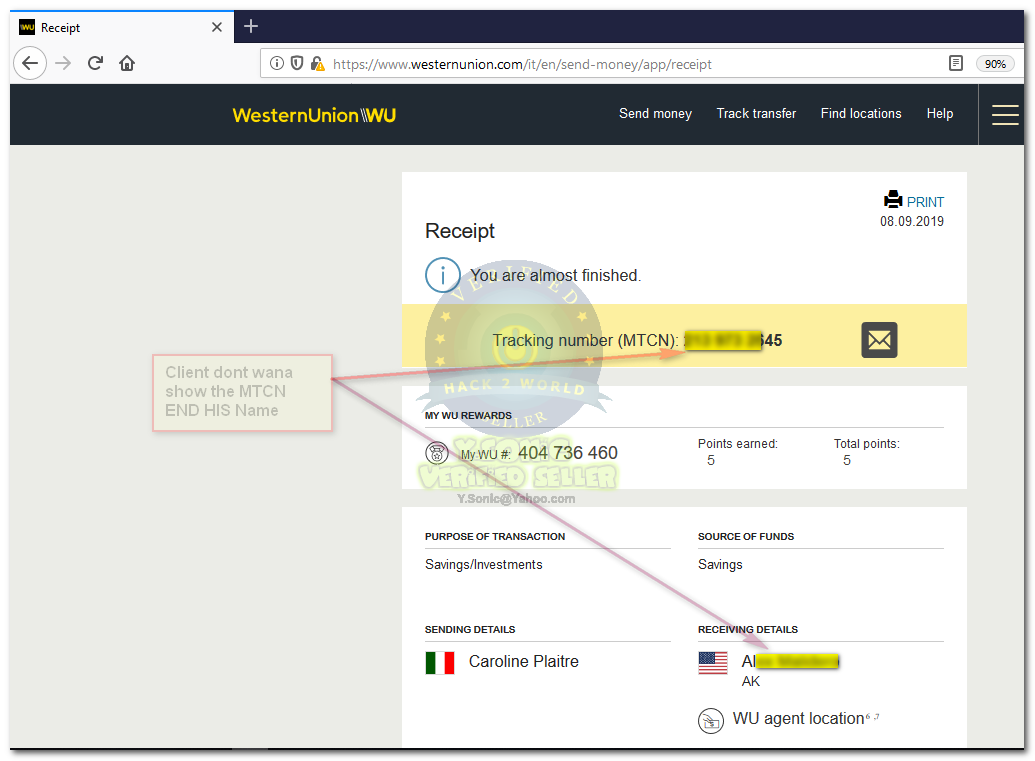Click the WU agent location icon
Image resolution: width=1035 pixels, height=761 pixels.
pos(710,721)
